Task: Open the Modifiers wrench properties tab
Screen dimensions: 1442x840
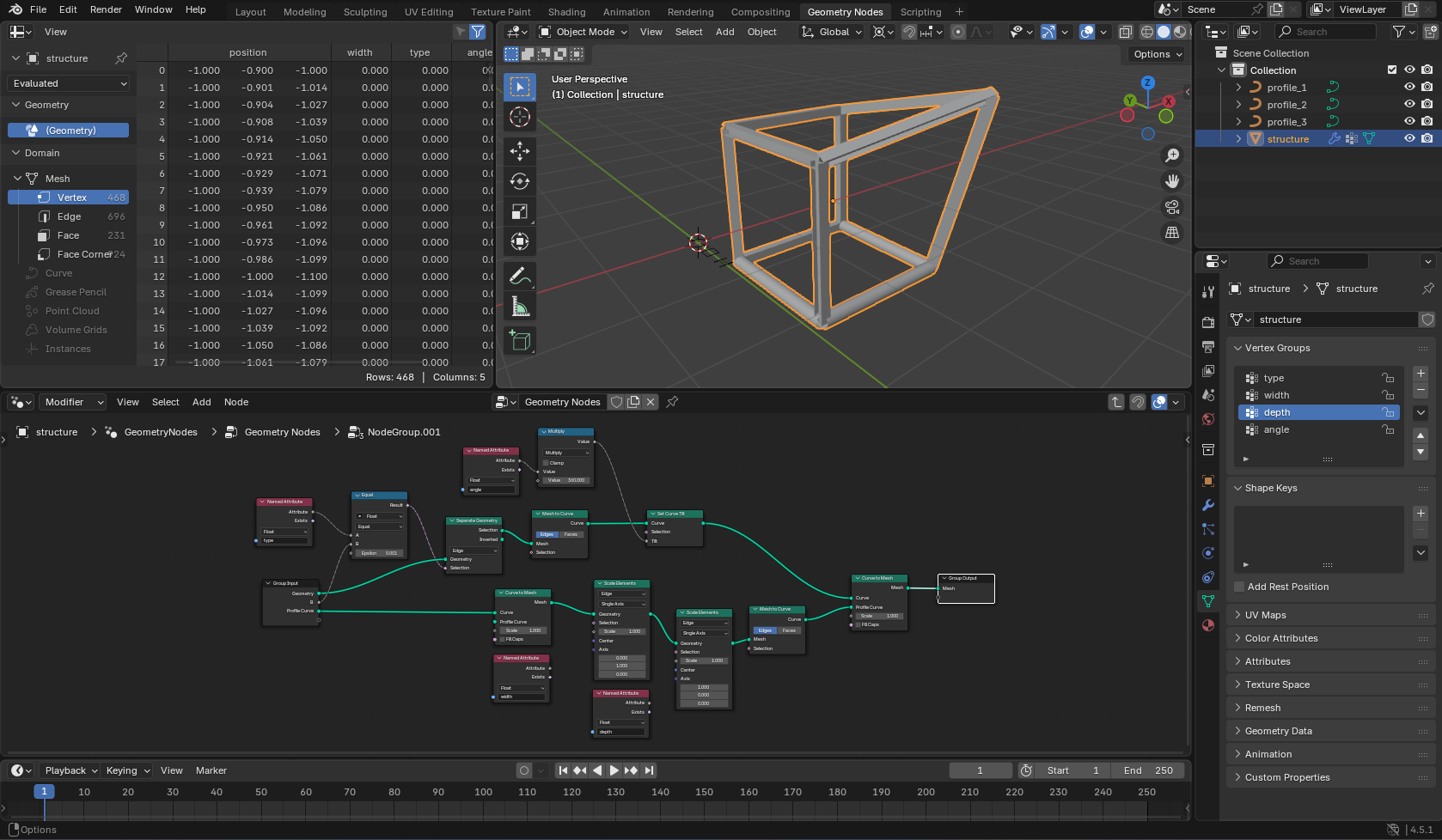Action: [x=1208, y=505]
